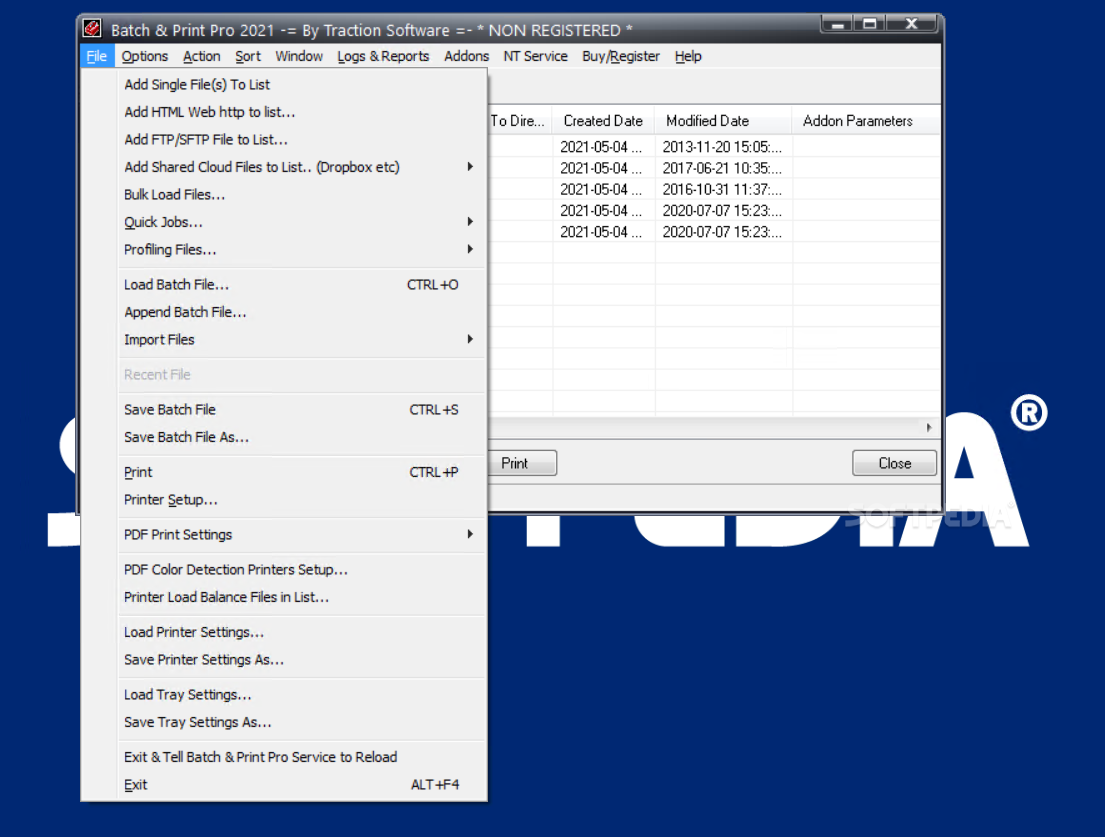
Task: Click the To Dire... column header
Action: click(x=519, y=121)
